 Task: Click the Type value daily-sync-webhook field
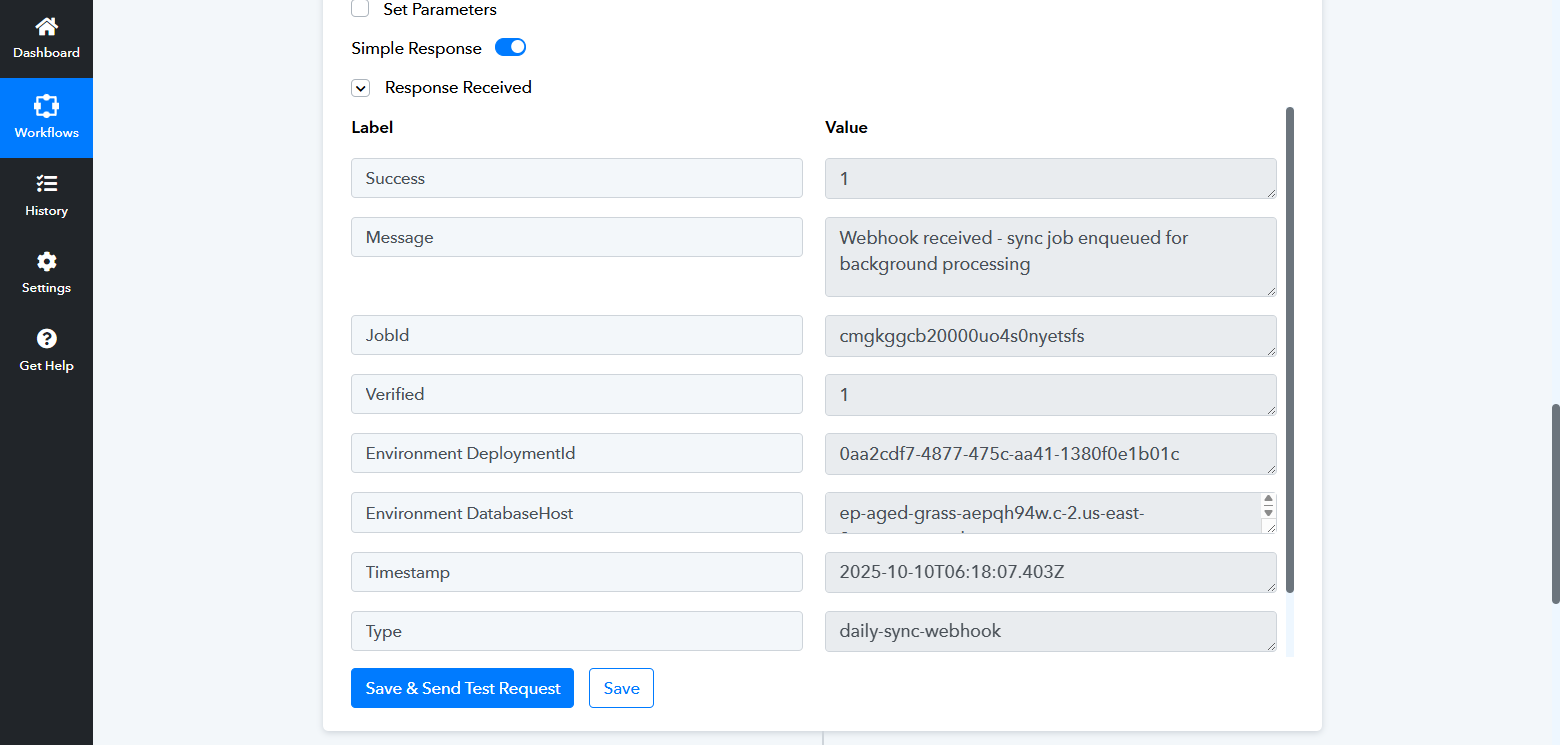tap(1050, 631)
